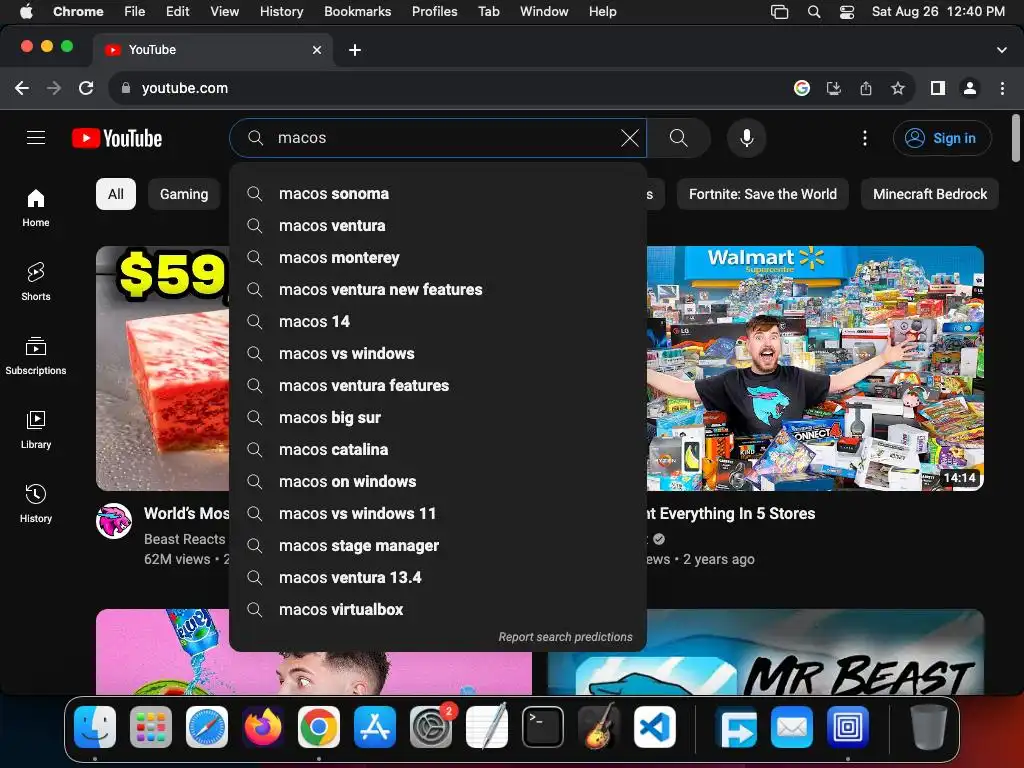Open the History menu in menu bar
The width and height of the screenshot is (1024, 768).
[281, 11]
